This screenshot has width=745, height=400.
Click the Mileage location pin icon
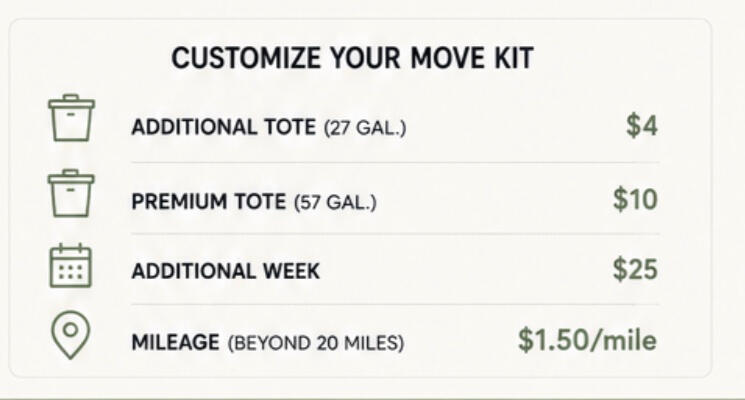point(70,335)
